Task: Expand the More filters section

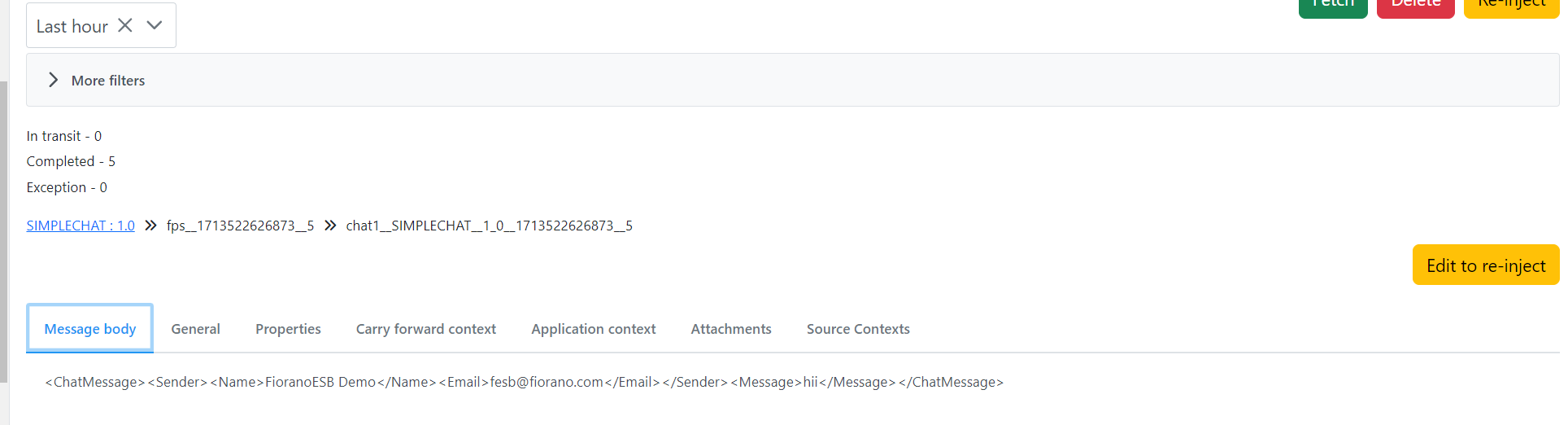Action: 54,80
